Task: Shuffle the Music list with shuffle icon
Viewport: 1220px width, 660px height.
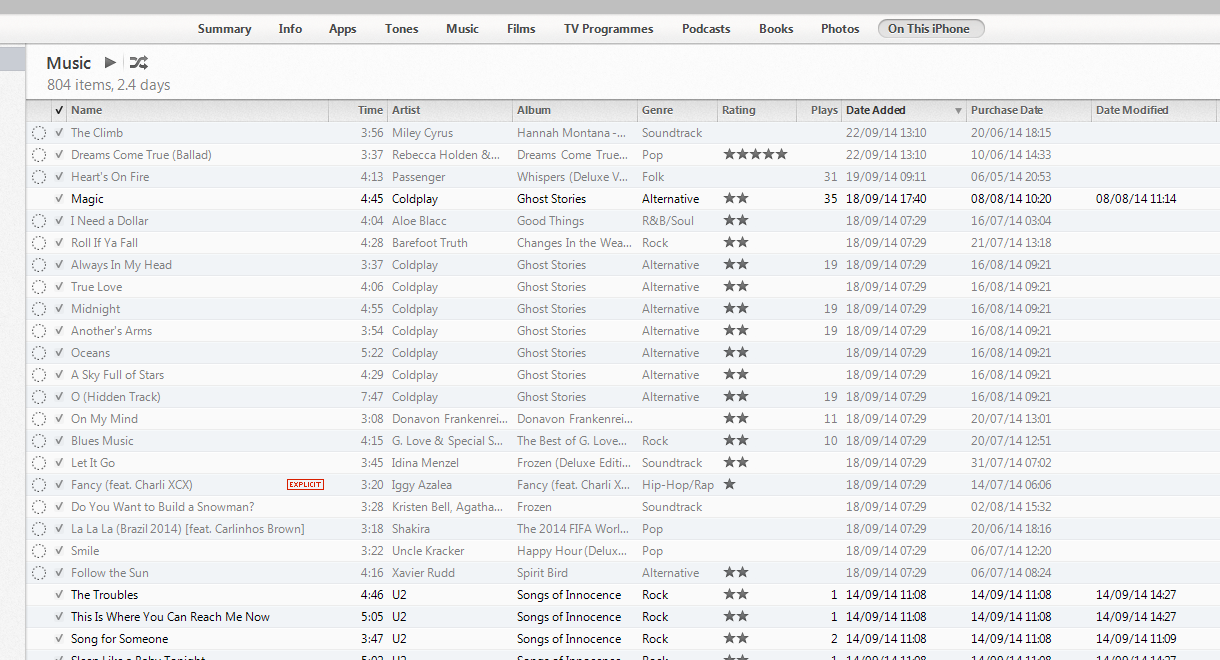Action: coord(139,63)
